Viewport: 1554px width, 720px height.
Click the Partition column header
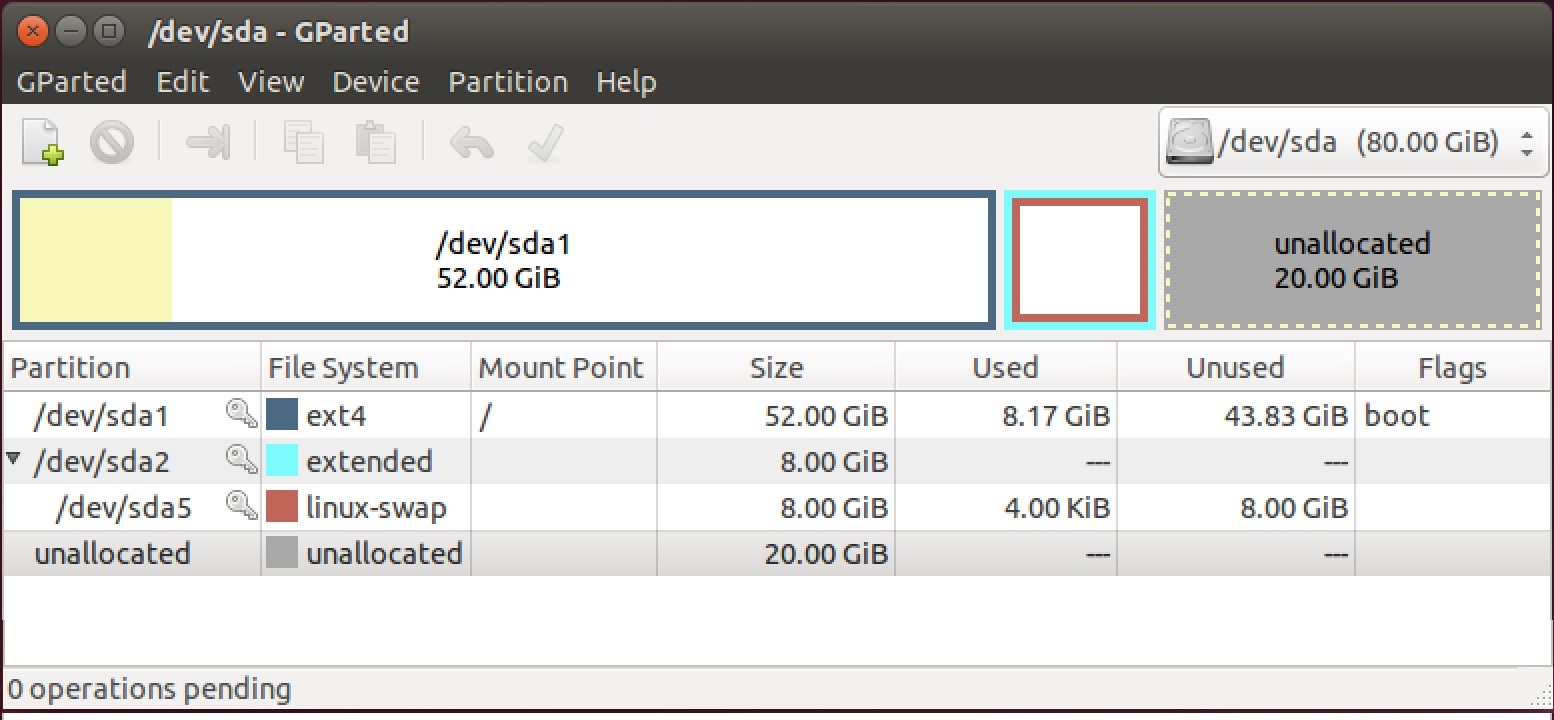click(131, 367)
